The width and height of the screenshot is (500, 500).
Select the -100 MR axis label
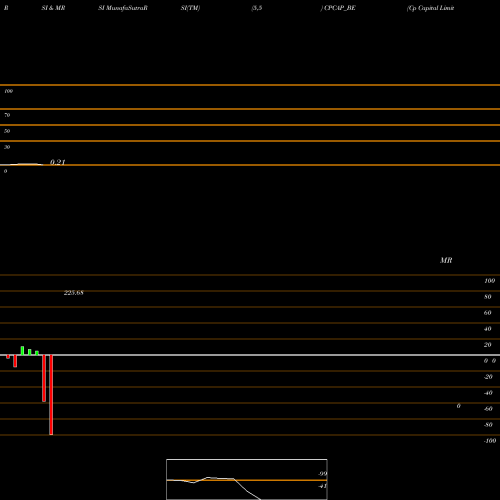tap(490, 441)
